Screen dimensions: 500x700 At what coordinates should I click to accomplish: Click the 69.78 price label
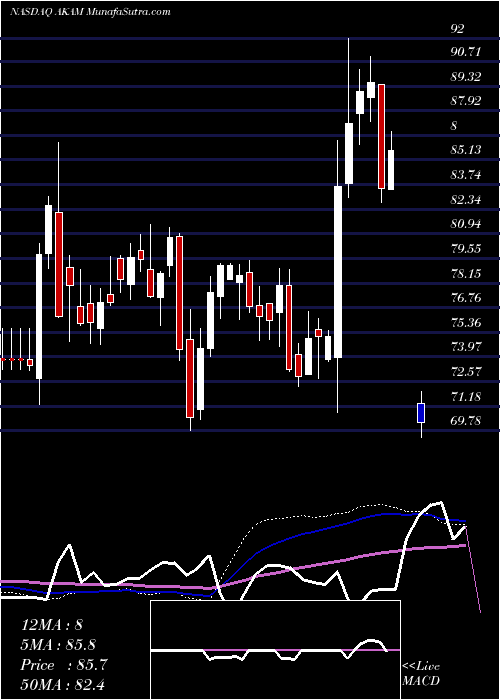point(466,421)
